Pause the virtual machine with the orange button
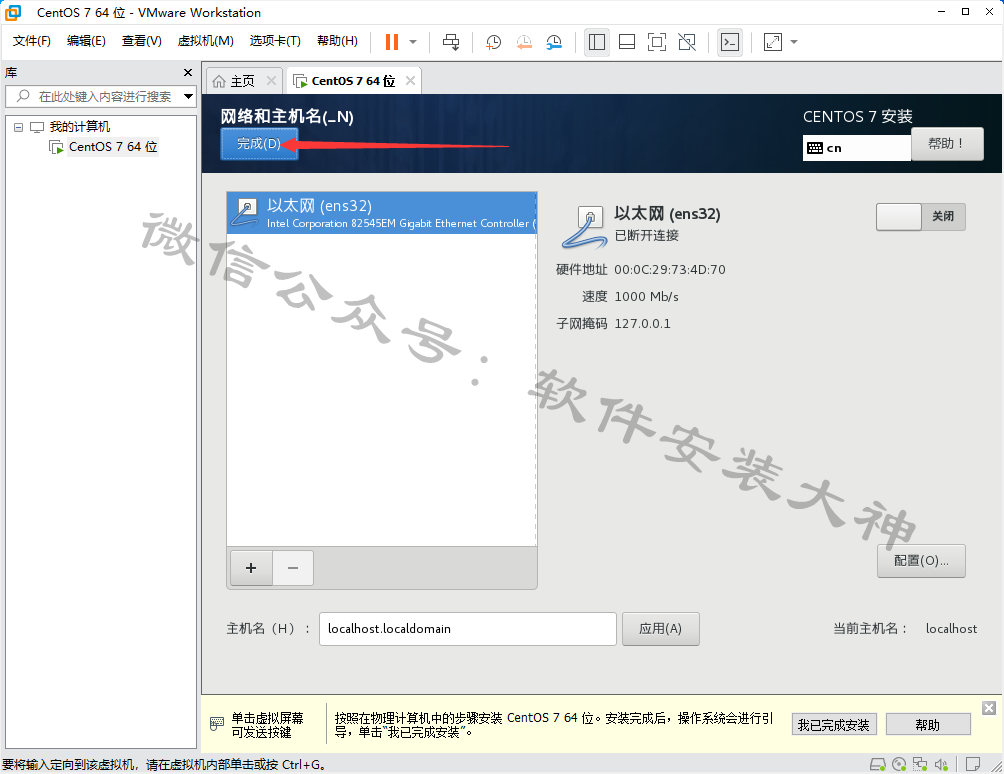This screenshot has height=774, width=1004. click(392, 42)
